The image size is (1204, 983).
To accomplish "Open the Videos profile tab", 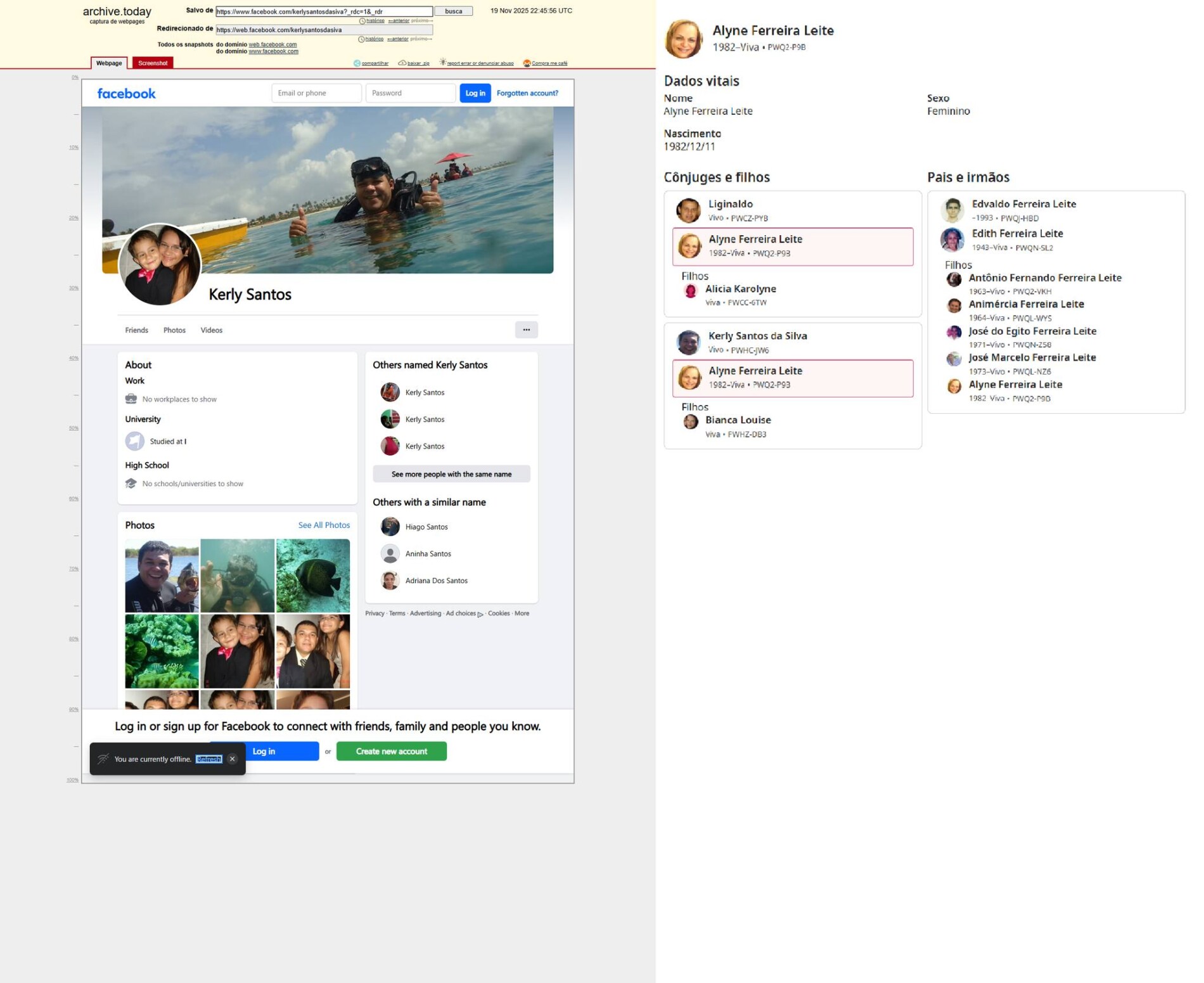I will [211, 330].
